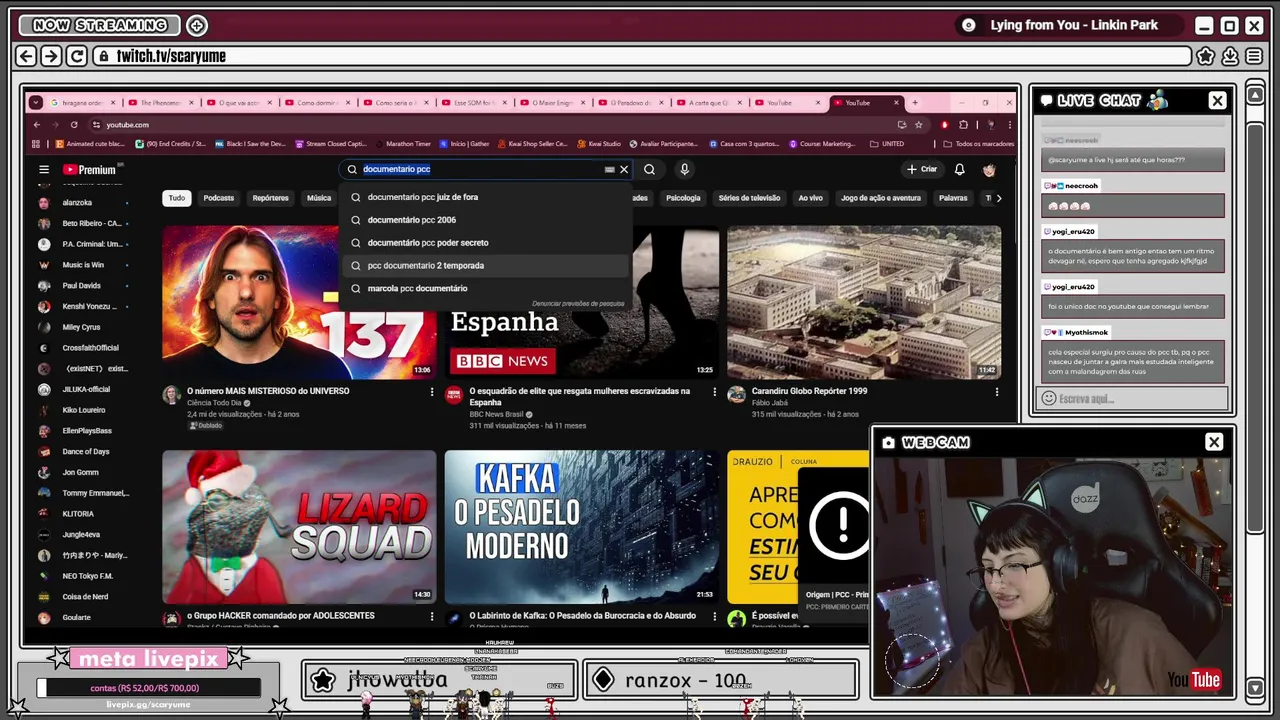The width and height of the screenshot is (1280, 720).
Task: Click the download icon in overlay bar
Action: [1230, 56]
